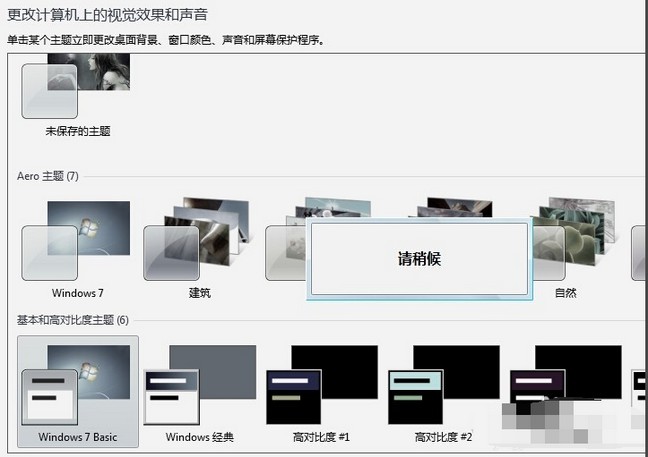
Task: Choose the 高对比度 #1 theme
Action: click(x=322, y=385)
